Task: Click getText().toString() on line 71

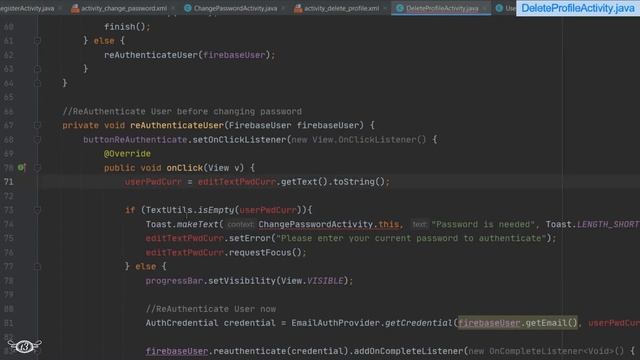Action: click(x=333, y=182)
